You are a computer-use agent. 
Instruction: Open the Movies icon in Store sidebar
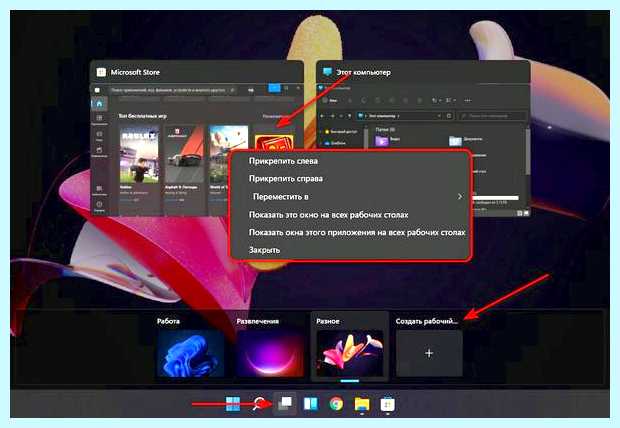coord(99,151)
